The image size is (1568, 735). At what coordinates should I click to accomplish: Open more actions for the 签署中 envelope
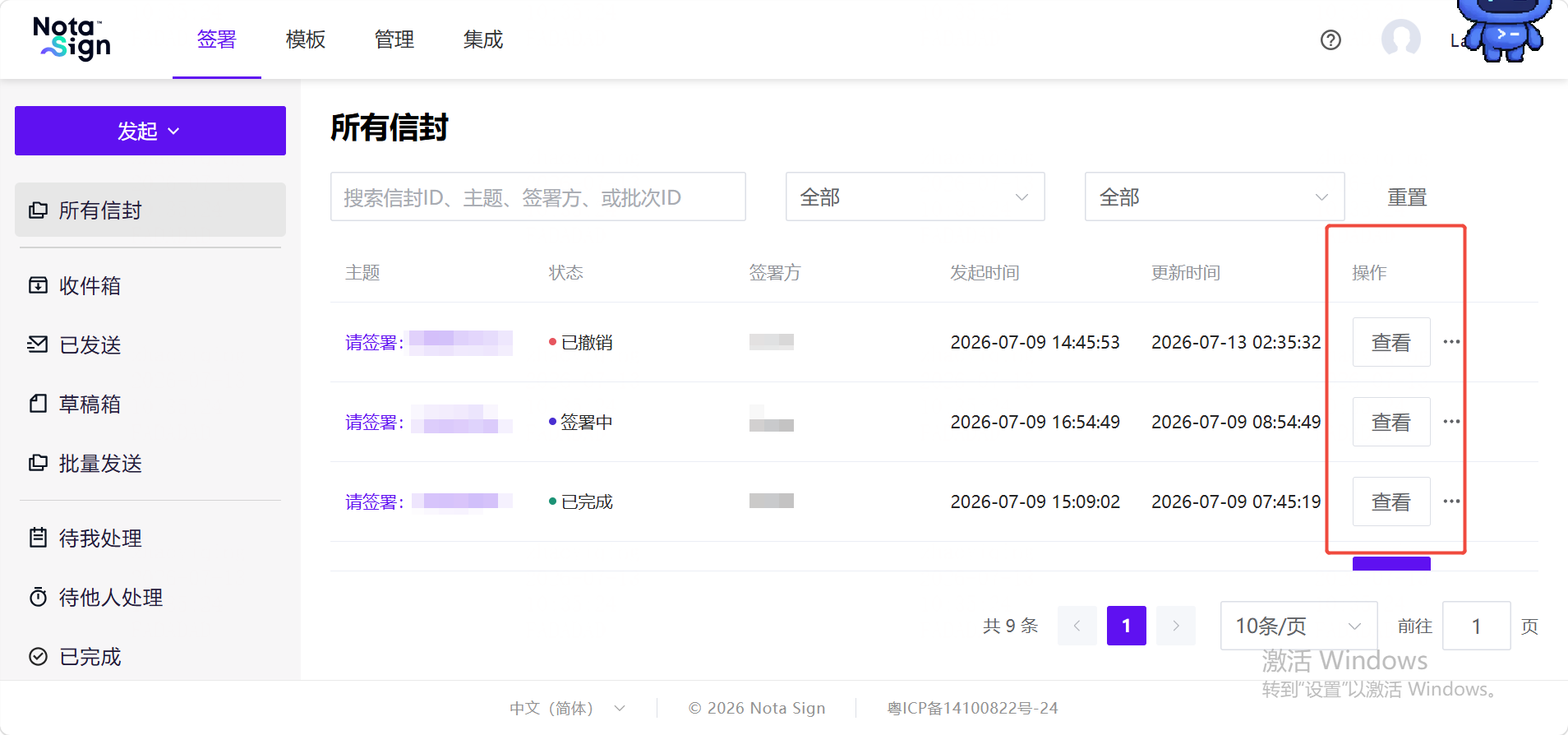coord(1451,422)
